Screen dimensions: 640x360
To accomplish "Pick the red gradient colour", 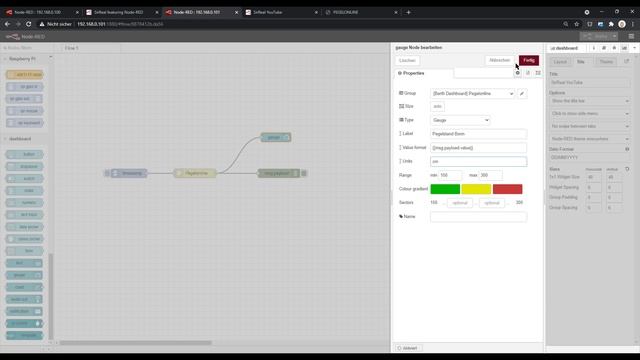I will click(507, 189).
